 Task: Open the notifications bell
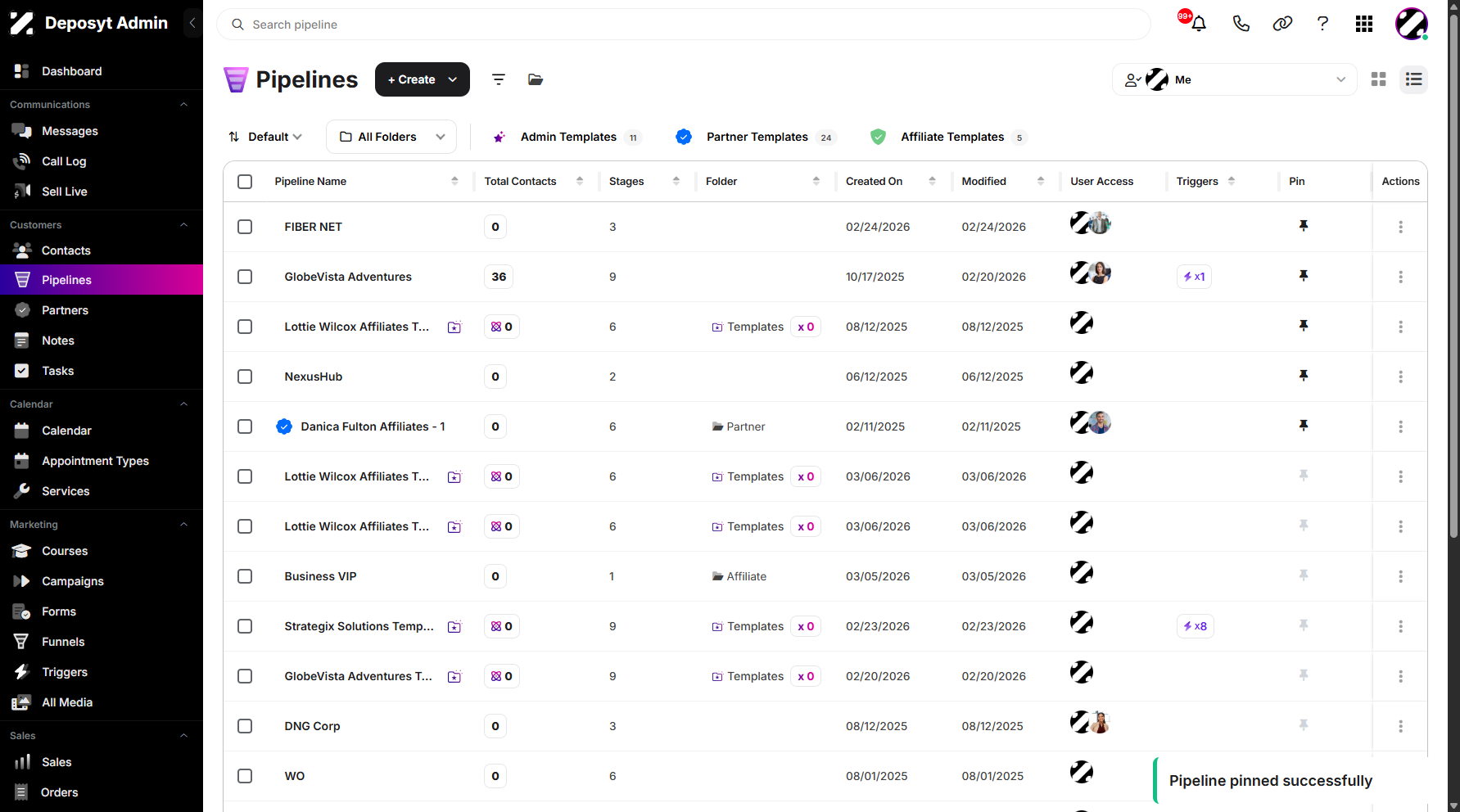coord(1199,24)
